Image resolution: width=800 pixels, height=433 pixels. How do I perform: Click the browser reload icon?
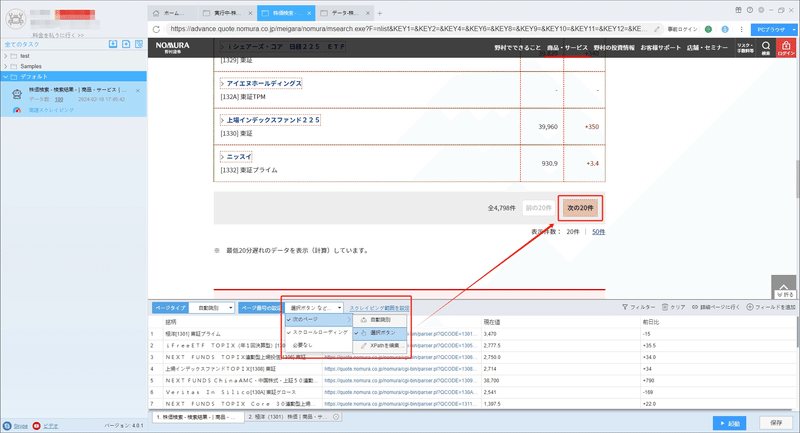156,30
